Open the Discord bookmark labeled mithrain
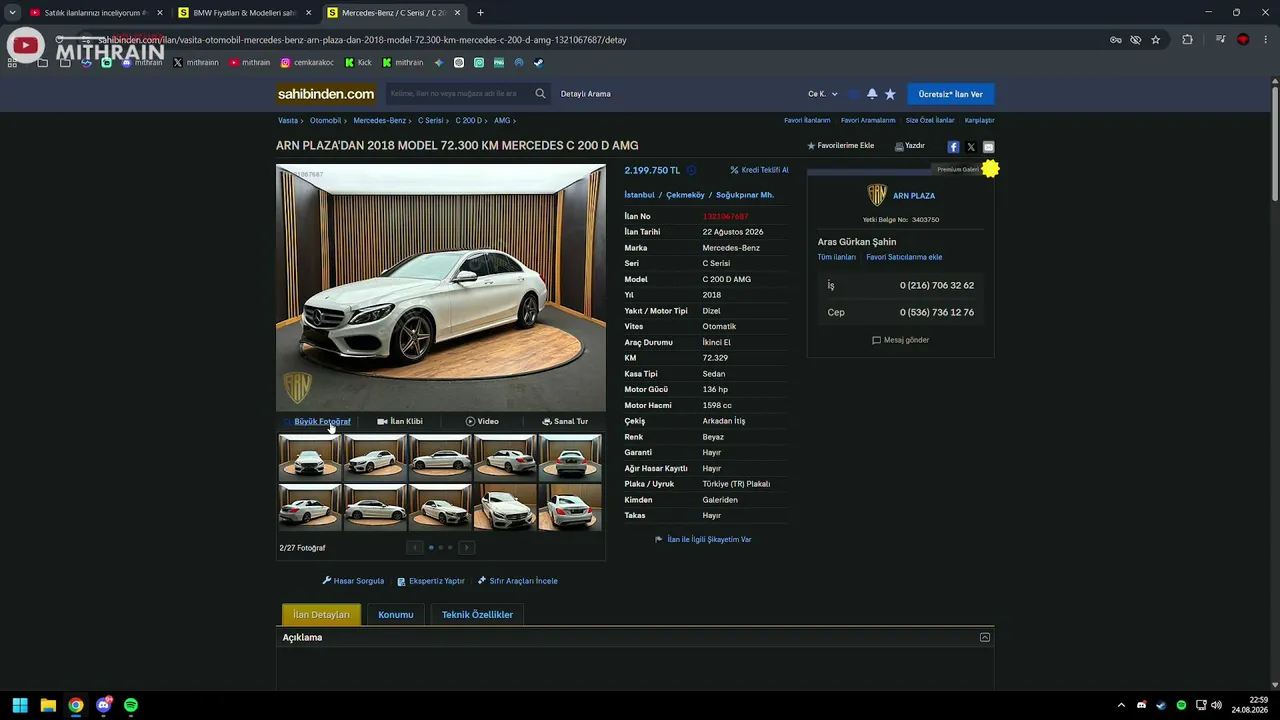 tap(141, 63)
